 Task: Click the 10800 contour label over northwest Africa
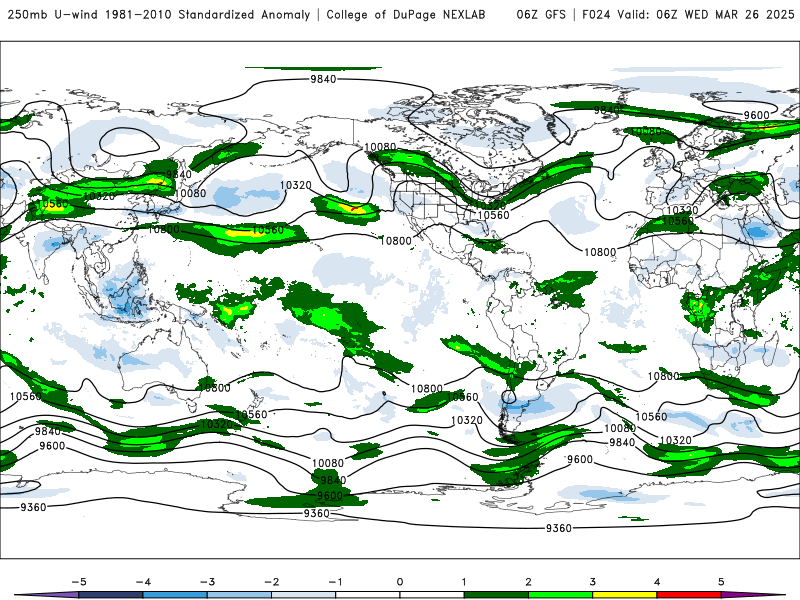pos(600,252)
